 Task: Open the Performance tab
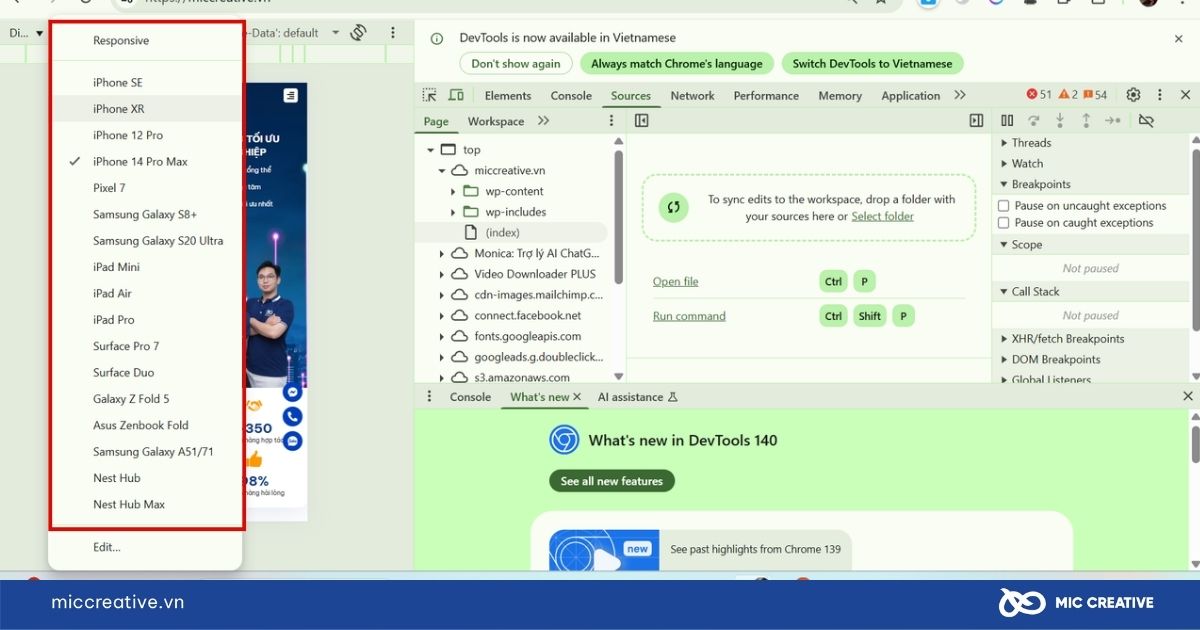[766, 96]
